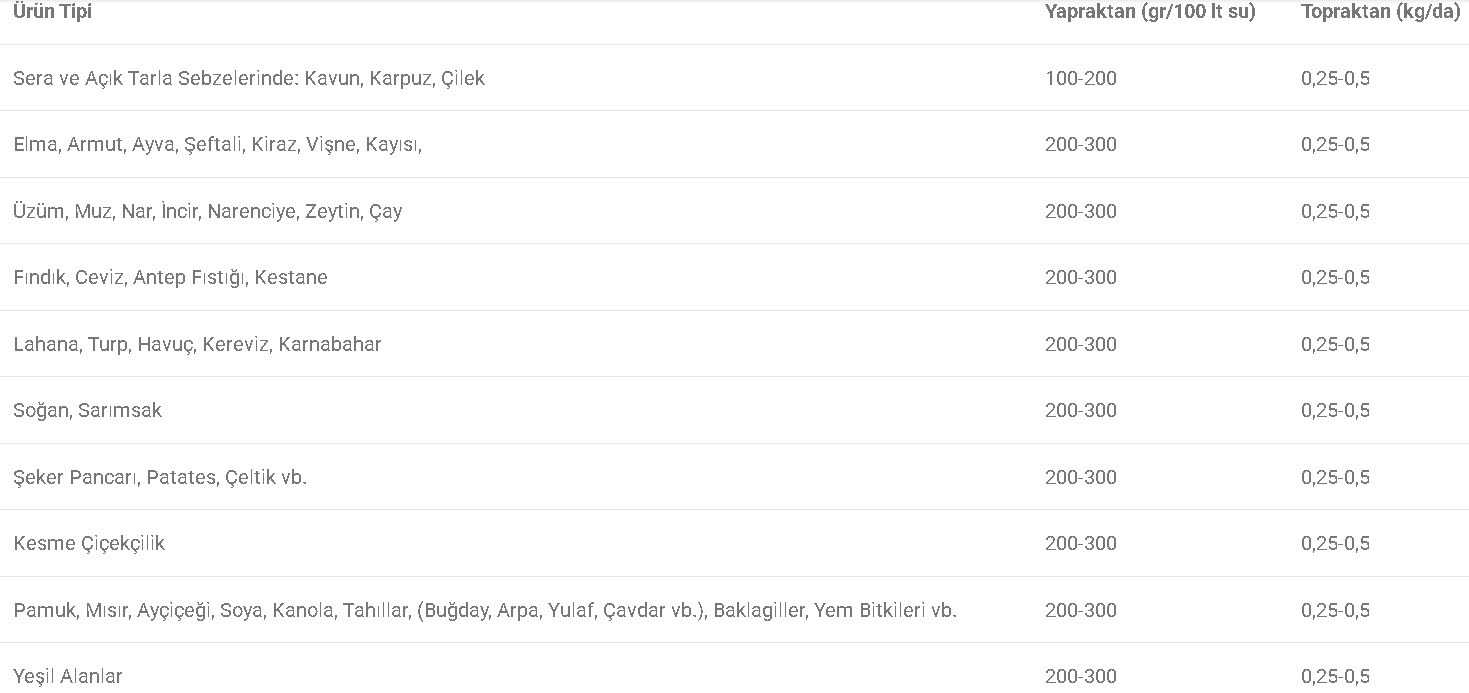
Task: Click the Yapraktan (gr/100 lt su) header
Action: pos(1150,12)
